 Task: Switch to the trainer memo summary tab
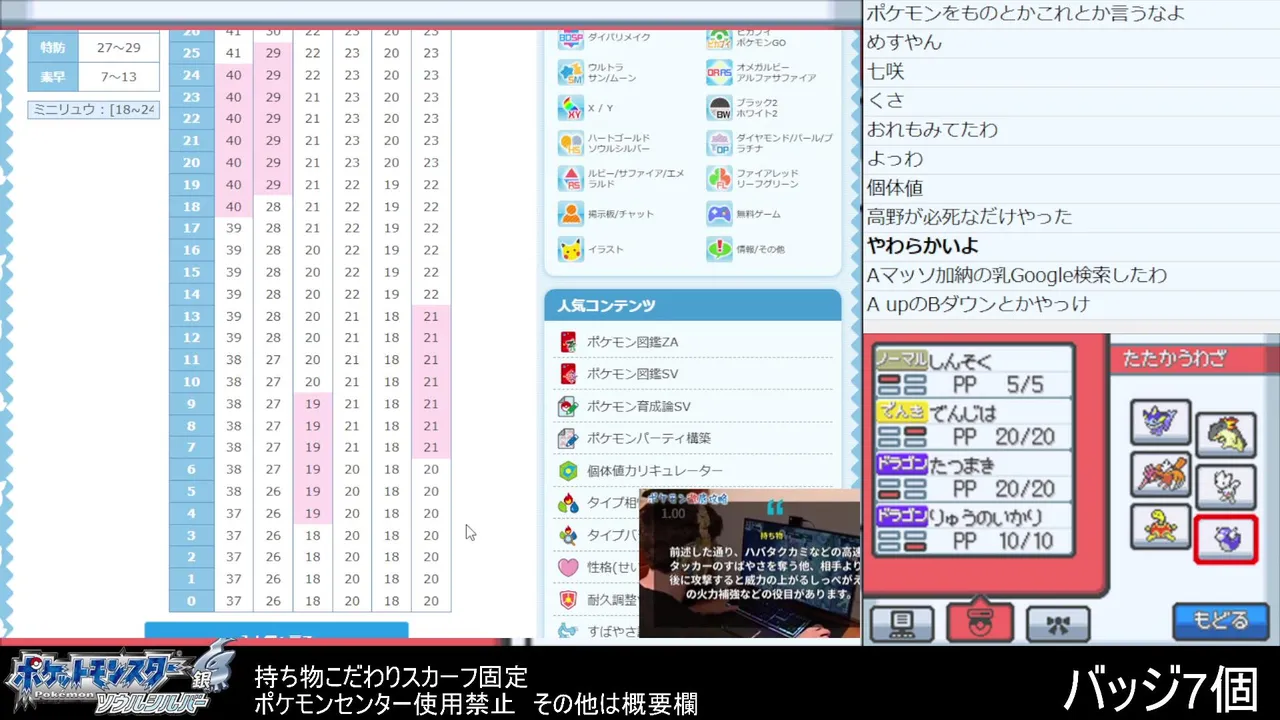[x=902, y=623]
